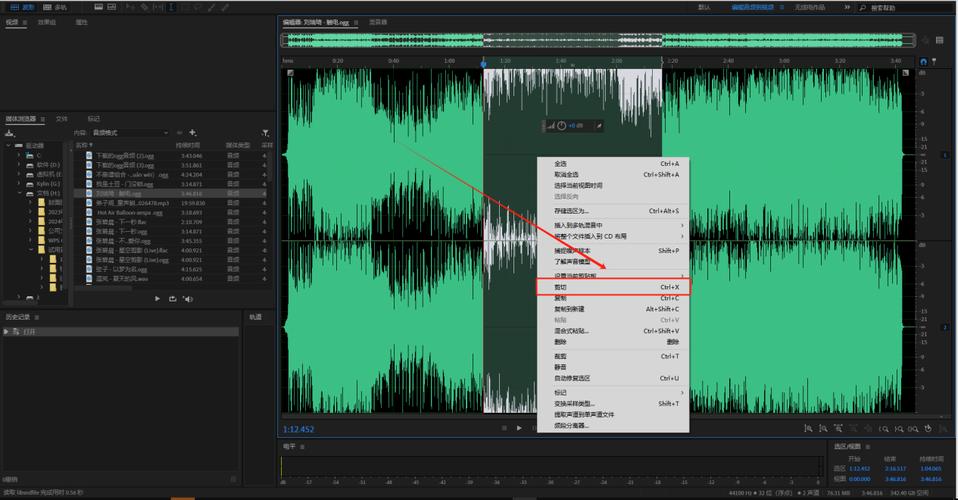Toggle auto-play speaker icon in Media Browser

188,299
